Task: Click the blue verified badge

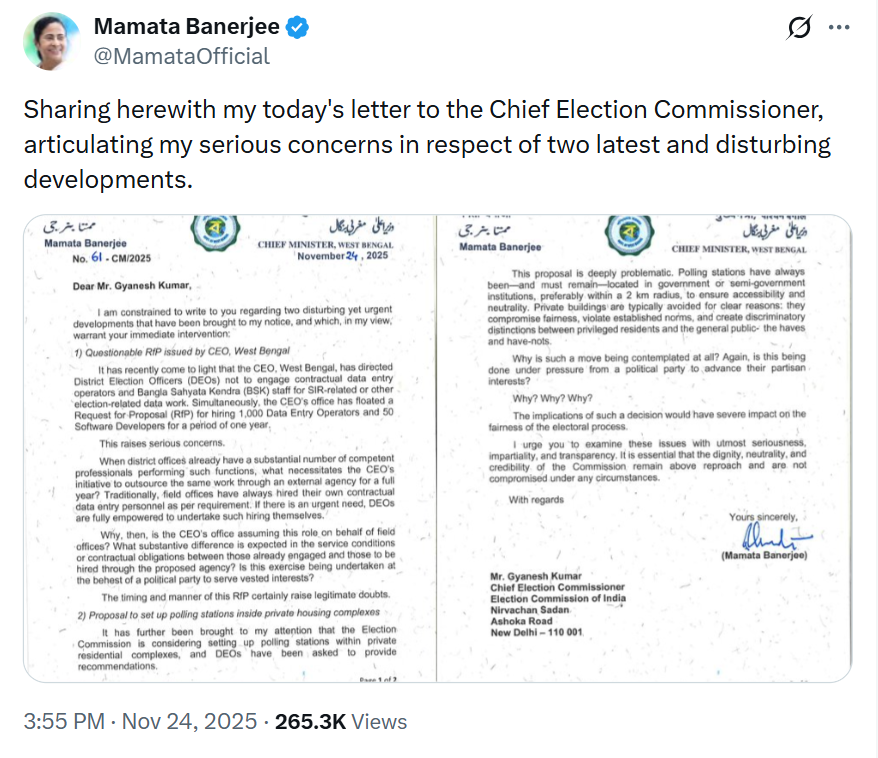Action: pos(297,28)
